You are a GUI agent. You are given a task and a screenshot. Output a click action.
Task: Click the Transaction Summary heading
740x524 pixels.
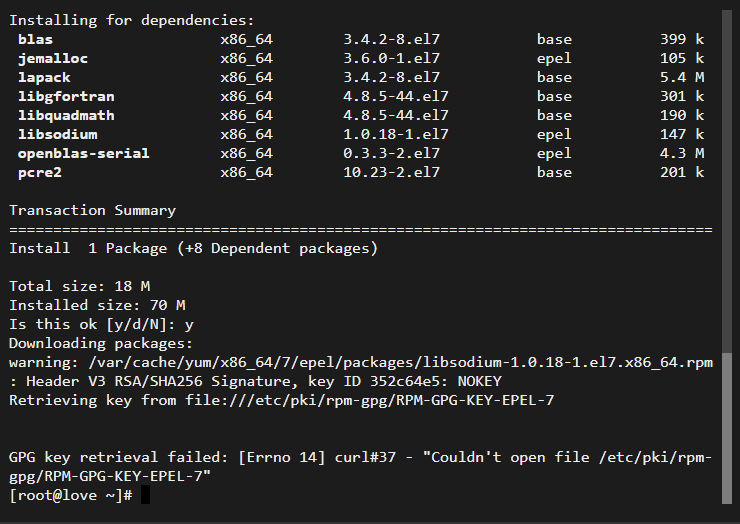tap(92, 210)
